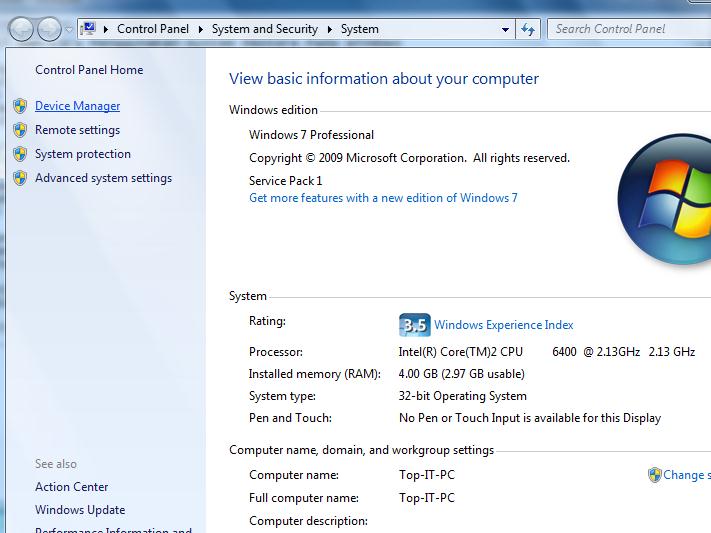Expand the arrow before Control Panel breadcrumb
Image resolution: width=711 pixels, height=533 pixels.
coord(106,29)
